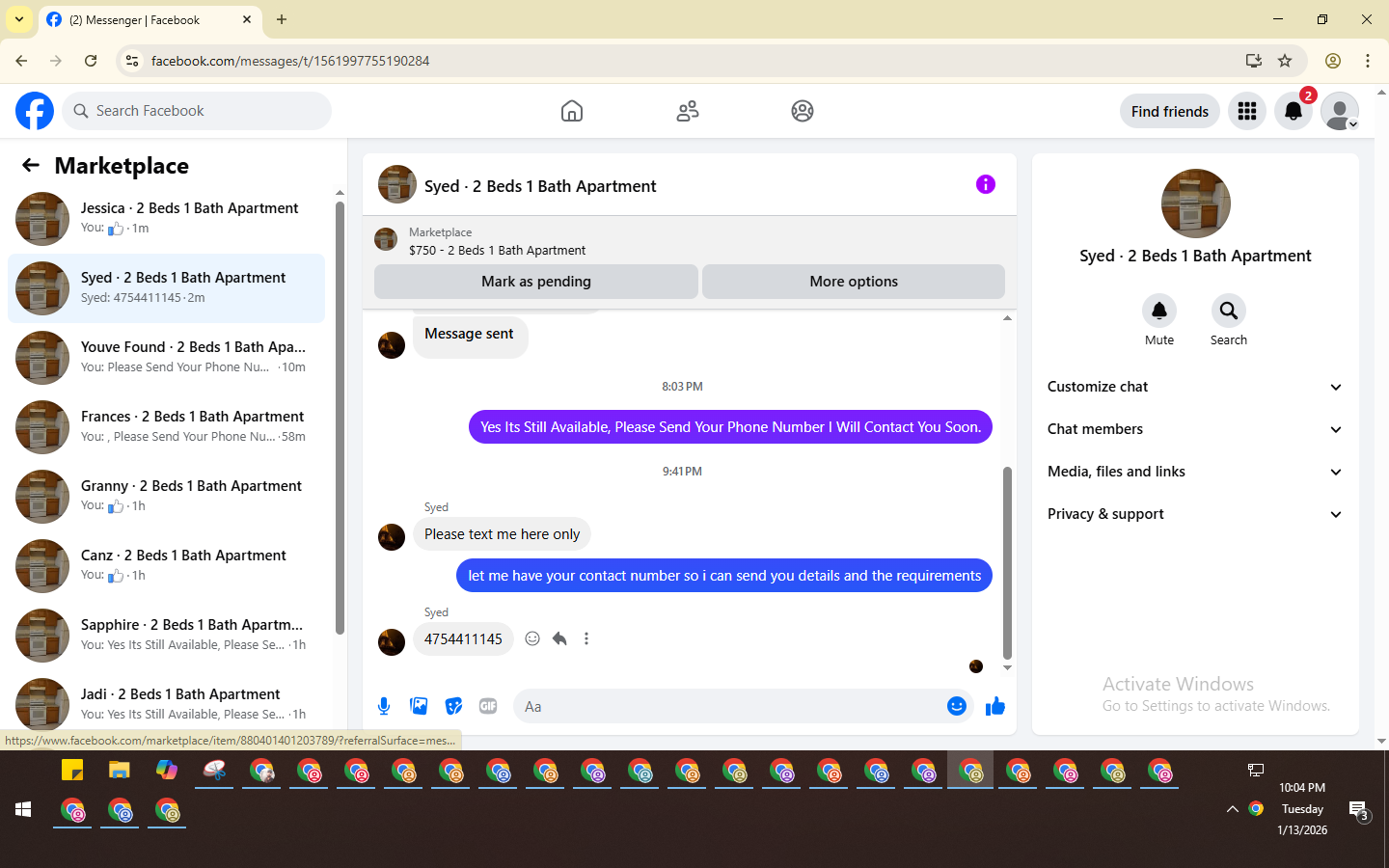The width and height of the screenshot is (1389, 868).
Task: Open Sticky Notes from taskbar
Action: [x=72, y=770]
